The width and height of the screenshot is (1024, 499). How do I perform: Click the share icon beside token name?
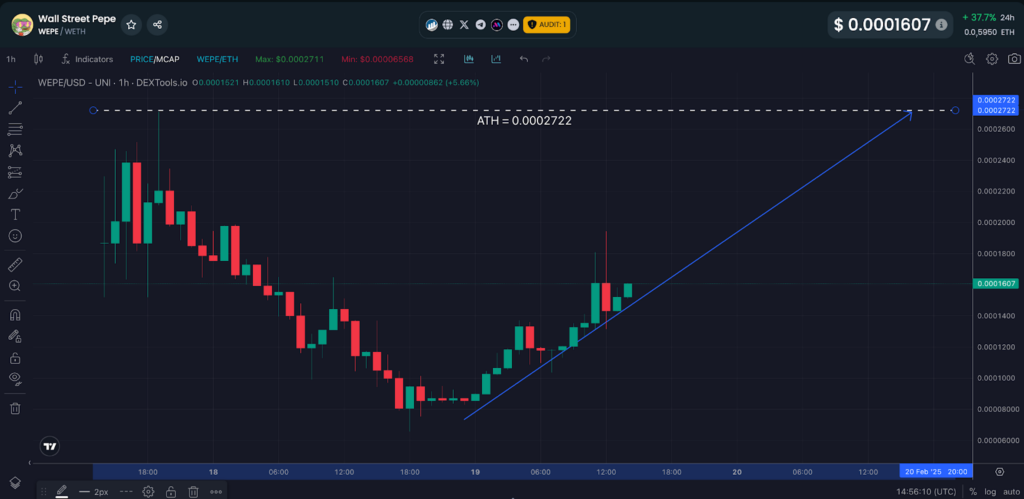coord(157,24)
